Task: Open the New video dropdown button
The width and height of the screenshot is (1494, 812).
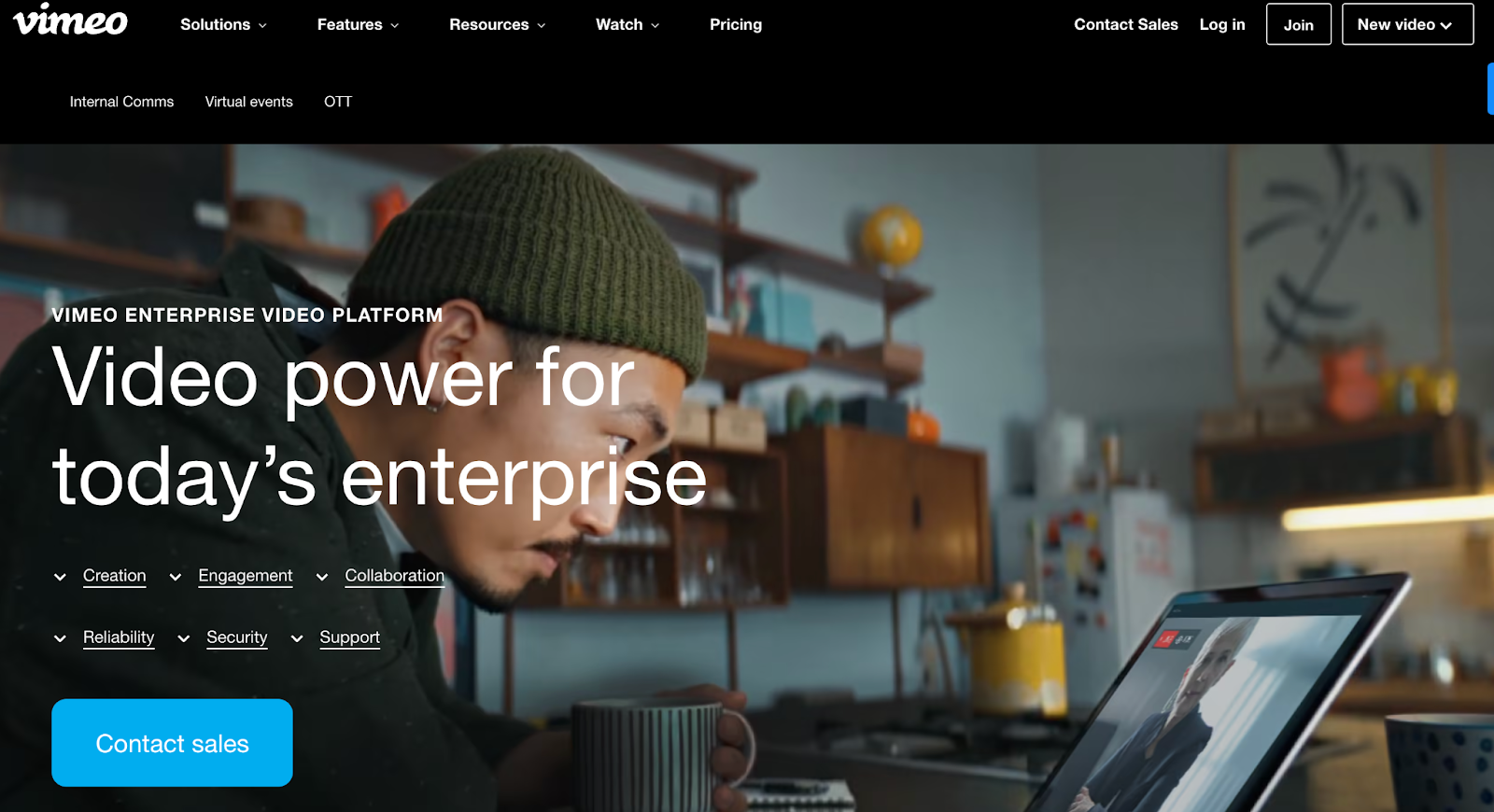Action: tap(1407, 24)
